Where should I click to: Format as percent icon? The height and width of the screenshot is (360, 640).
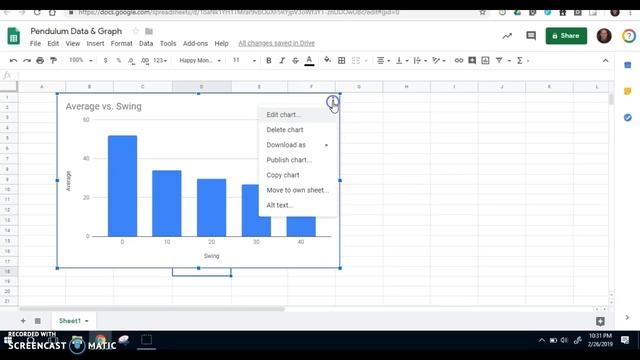tap(119, 60)
